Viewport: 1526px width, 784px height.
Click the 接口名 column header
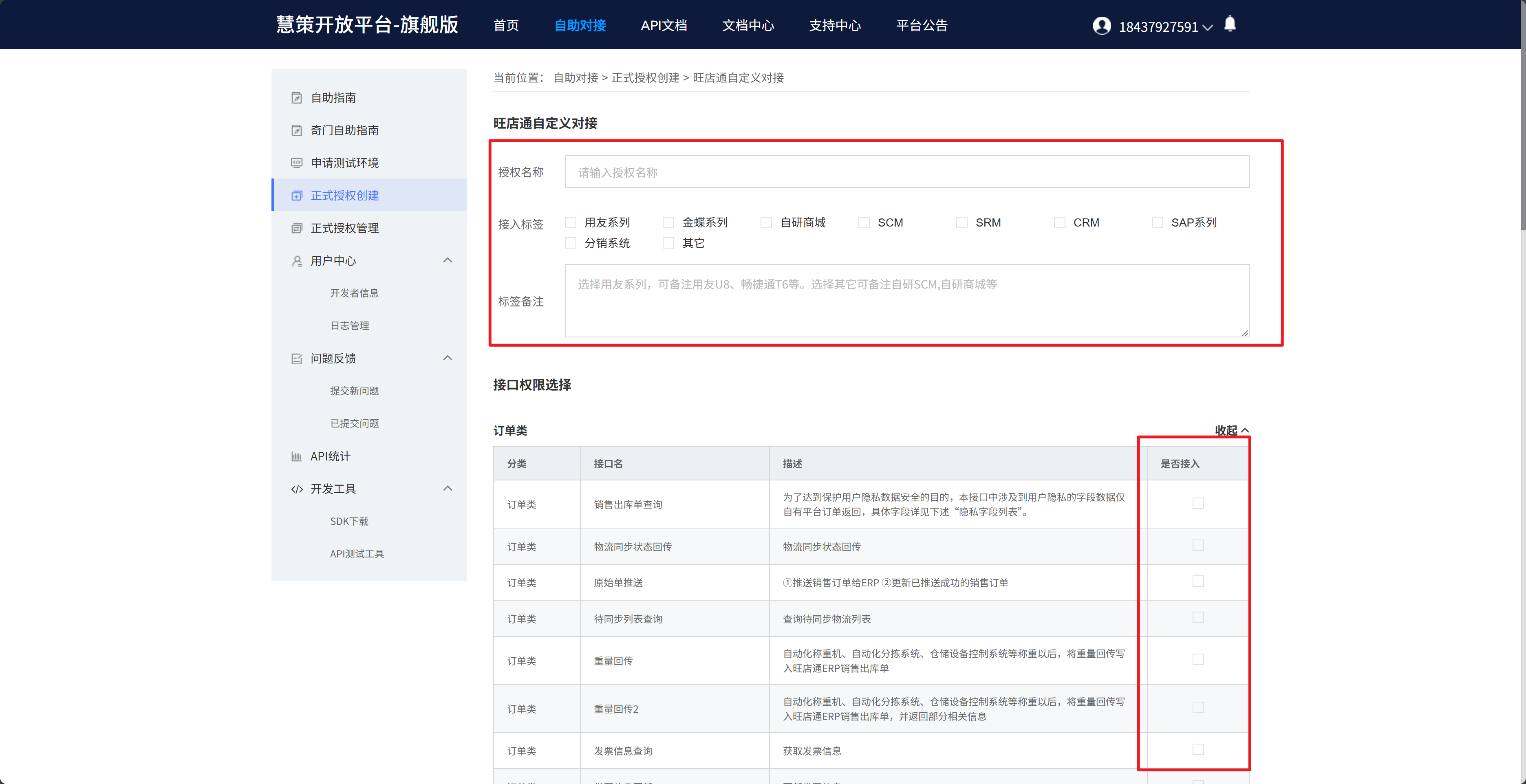[675, 464]
